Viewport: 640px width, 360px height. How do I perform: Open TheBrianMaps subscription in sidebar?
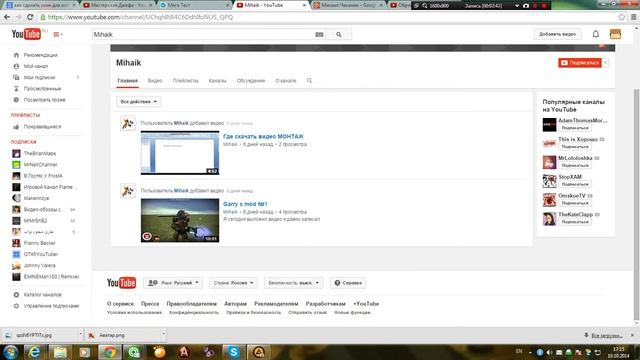click(x=40, y=153)
